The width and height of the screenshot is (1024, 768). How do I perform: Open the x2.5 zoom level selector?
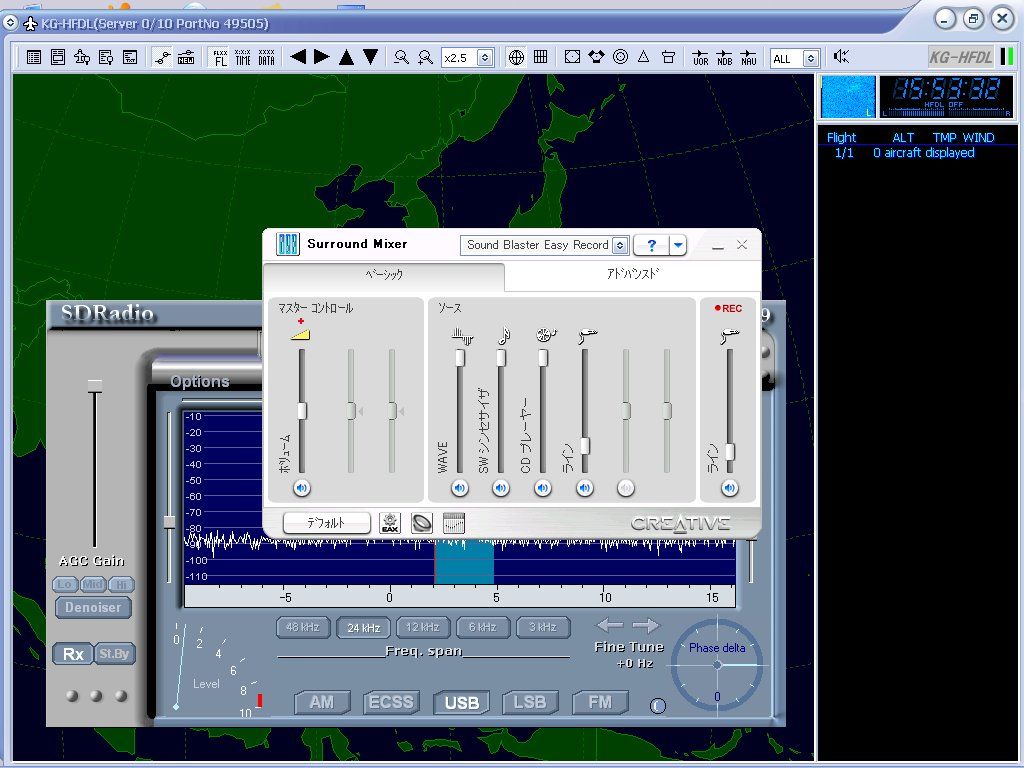click(x=485, y=56)
